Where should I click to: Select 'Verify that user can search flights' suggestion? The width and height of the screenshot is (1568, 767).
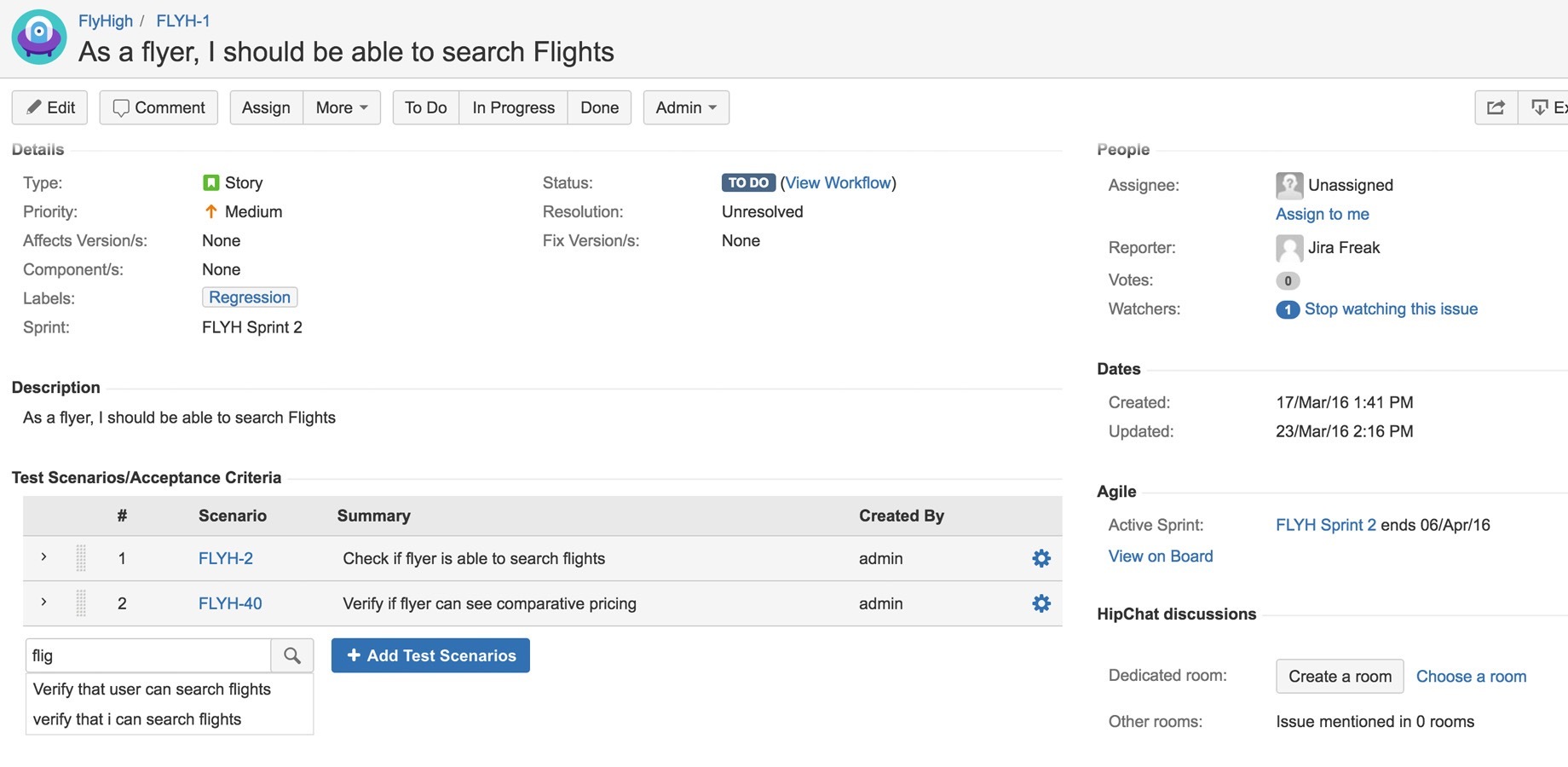[152, 689]
